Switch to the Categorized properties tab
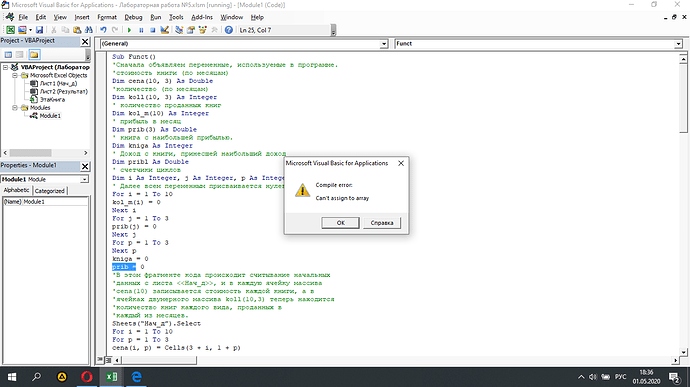690x387 pixels. (x=50, y=191)
